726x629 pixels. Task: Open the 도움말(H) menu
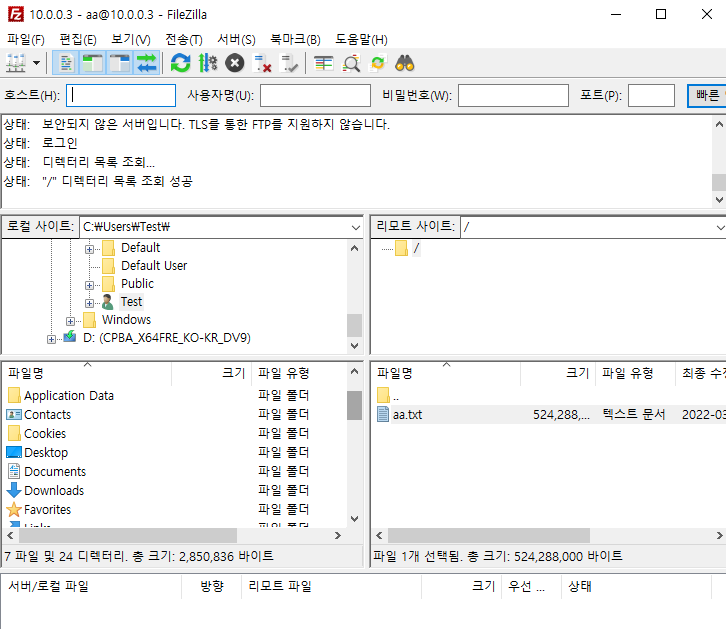(361, 40)
